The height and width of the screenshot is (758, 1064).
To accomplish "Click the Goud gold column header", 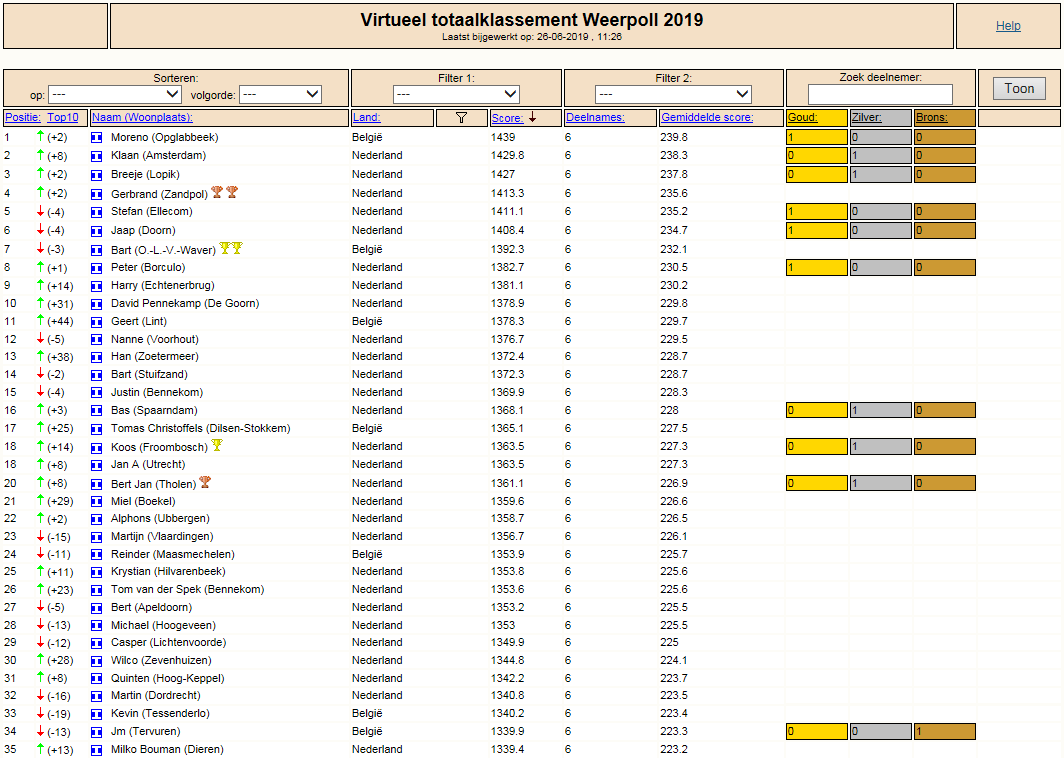I will click(803, 117).
